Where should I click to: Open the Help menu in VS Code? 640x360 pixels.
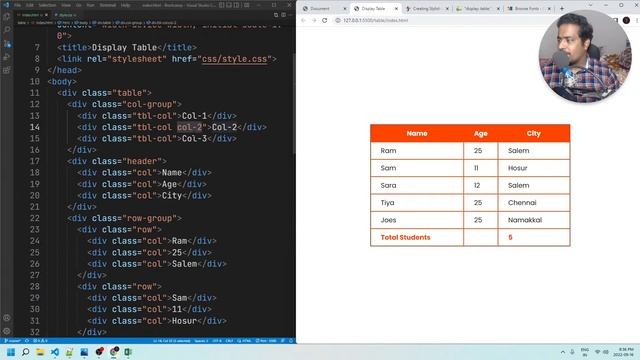[126, 5]
